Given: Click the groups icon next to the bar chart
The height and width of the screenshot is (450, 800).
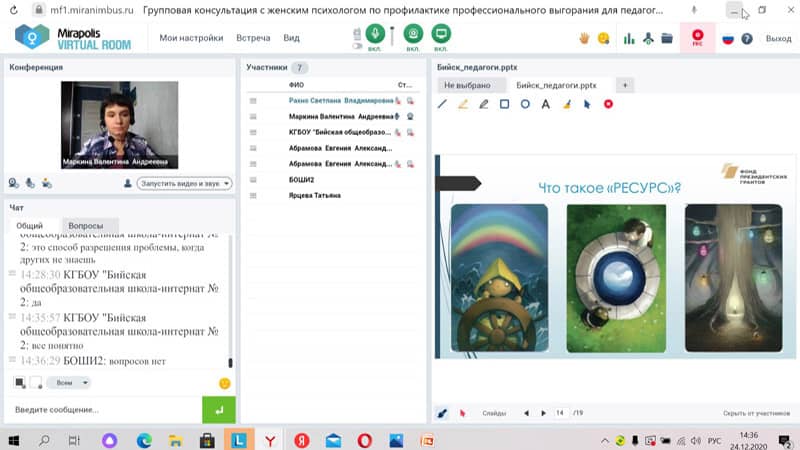Looking at the screenshot, I should coord(648,38).
